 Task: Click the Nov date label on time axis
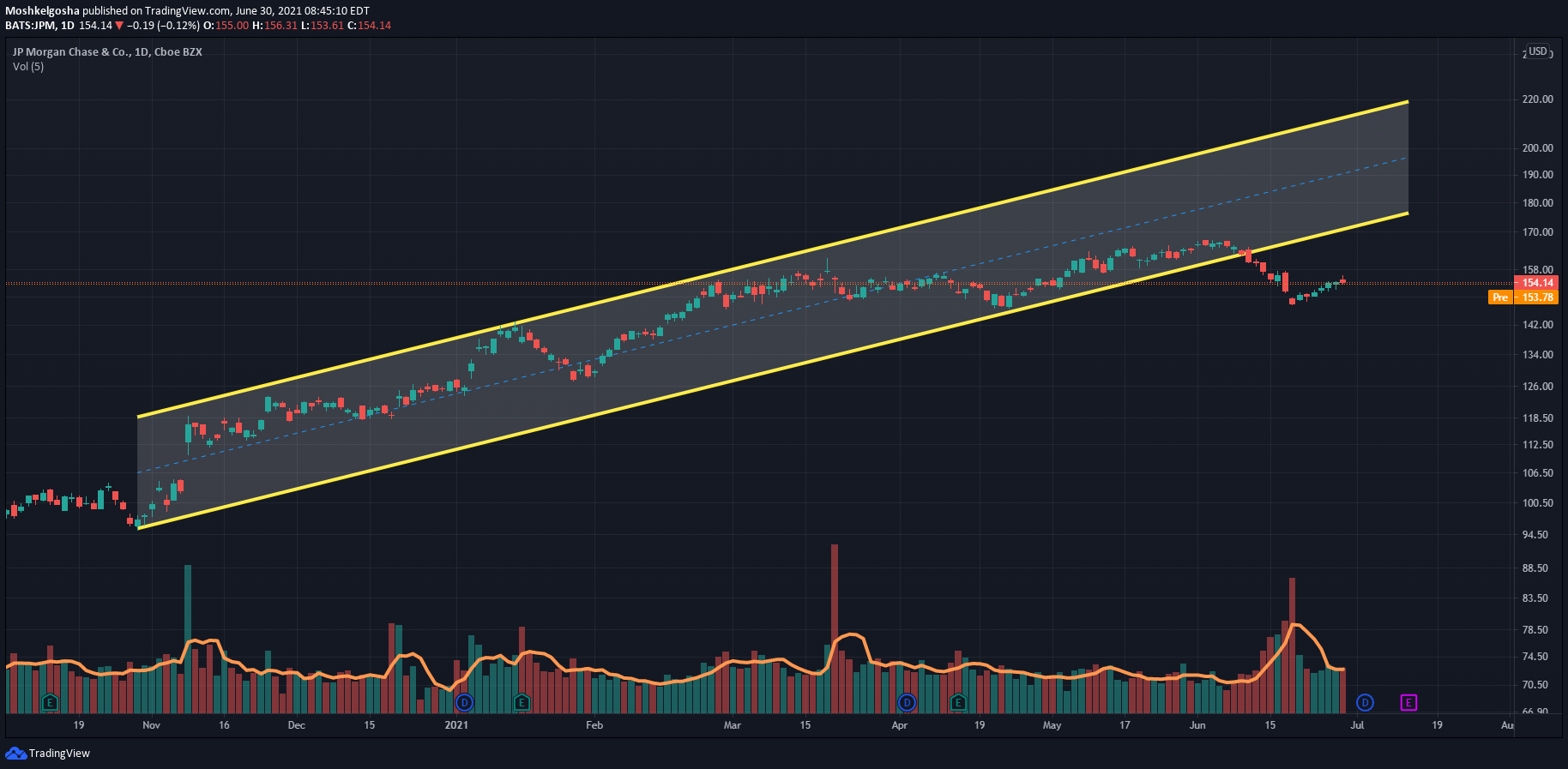pos(151,725)
